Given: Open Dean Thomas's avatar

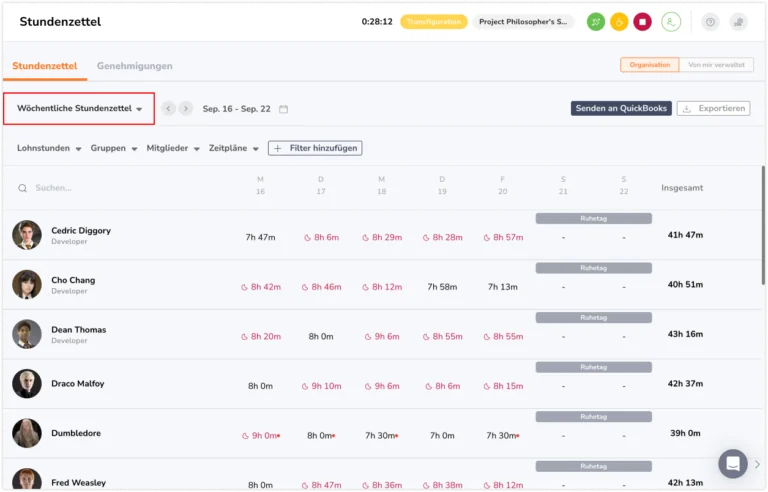Looking at the screenshot, I should [26, 334].
